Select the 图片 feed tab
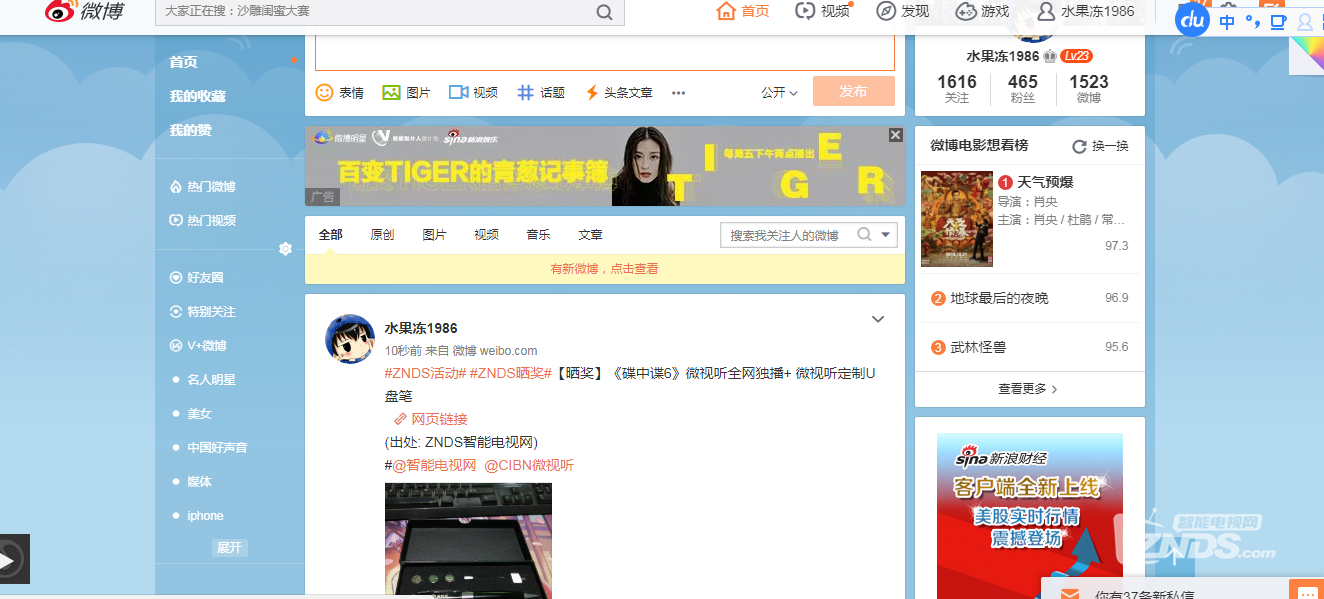 (x=434, y=235)
